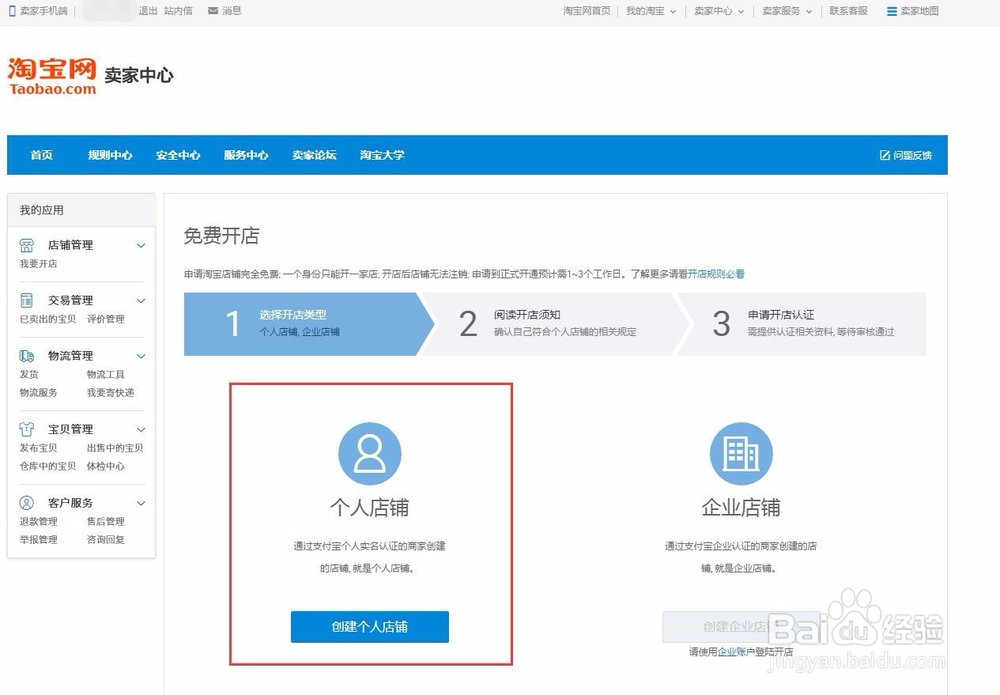Screen dimensions: 1000x695
Task: Open 评价管理 in sidebar
Action: pyautogui.click(x=106, y=319)
